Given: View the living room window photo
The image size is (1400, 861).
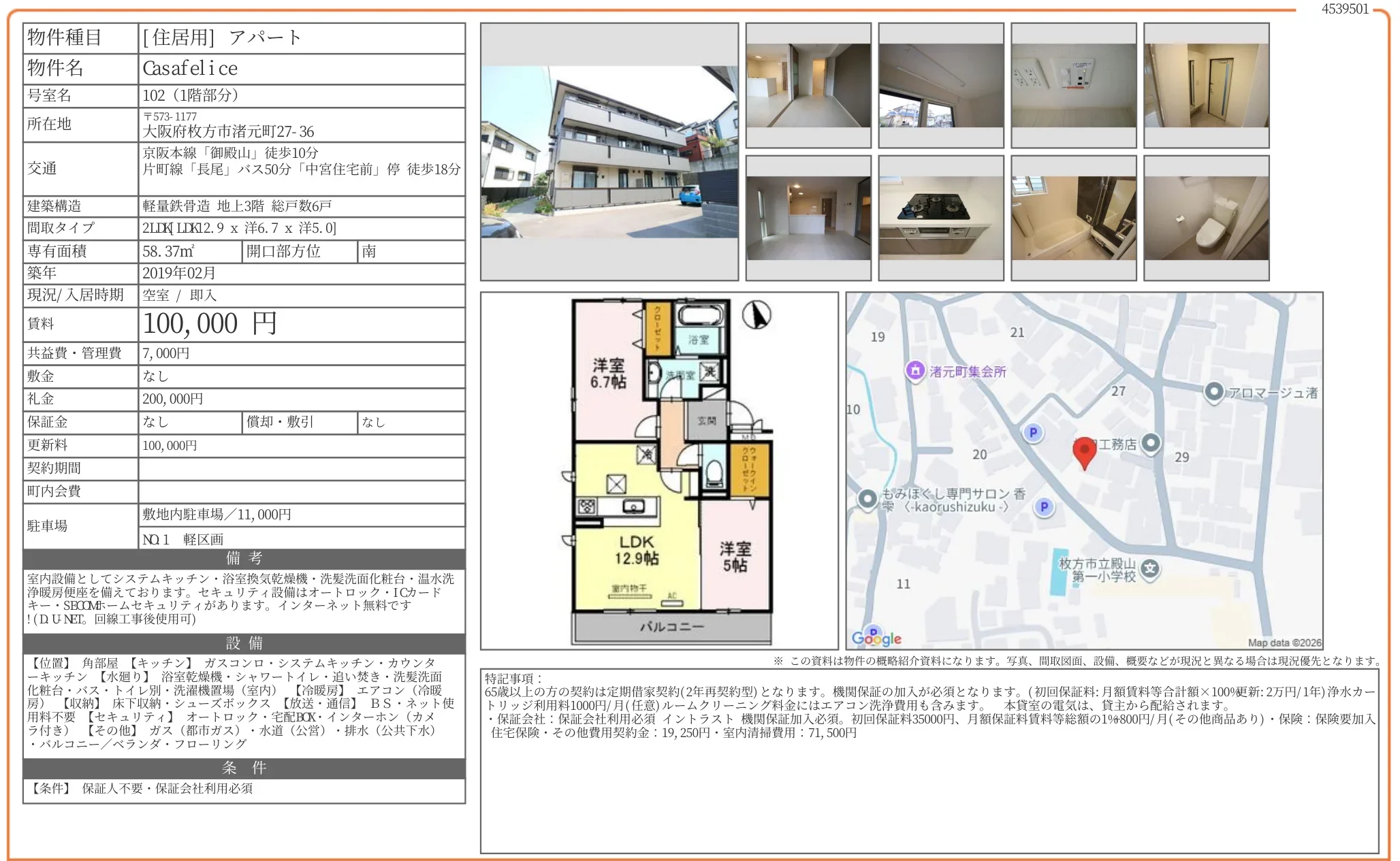Looking at the screenshot, I should pos(940,84).
